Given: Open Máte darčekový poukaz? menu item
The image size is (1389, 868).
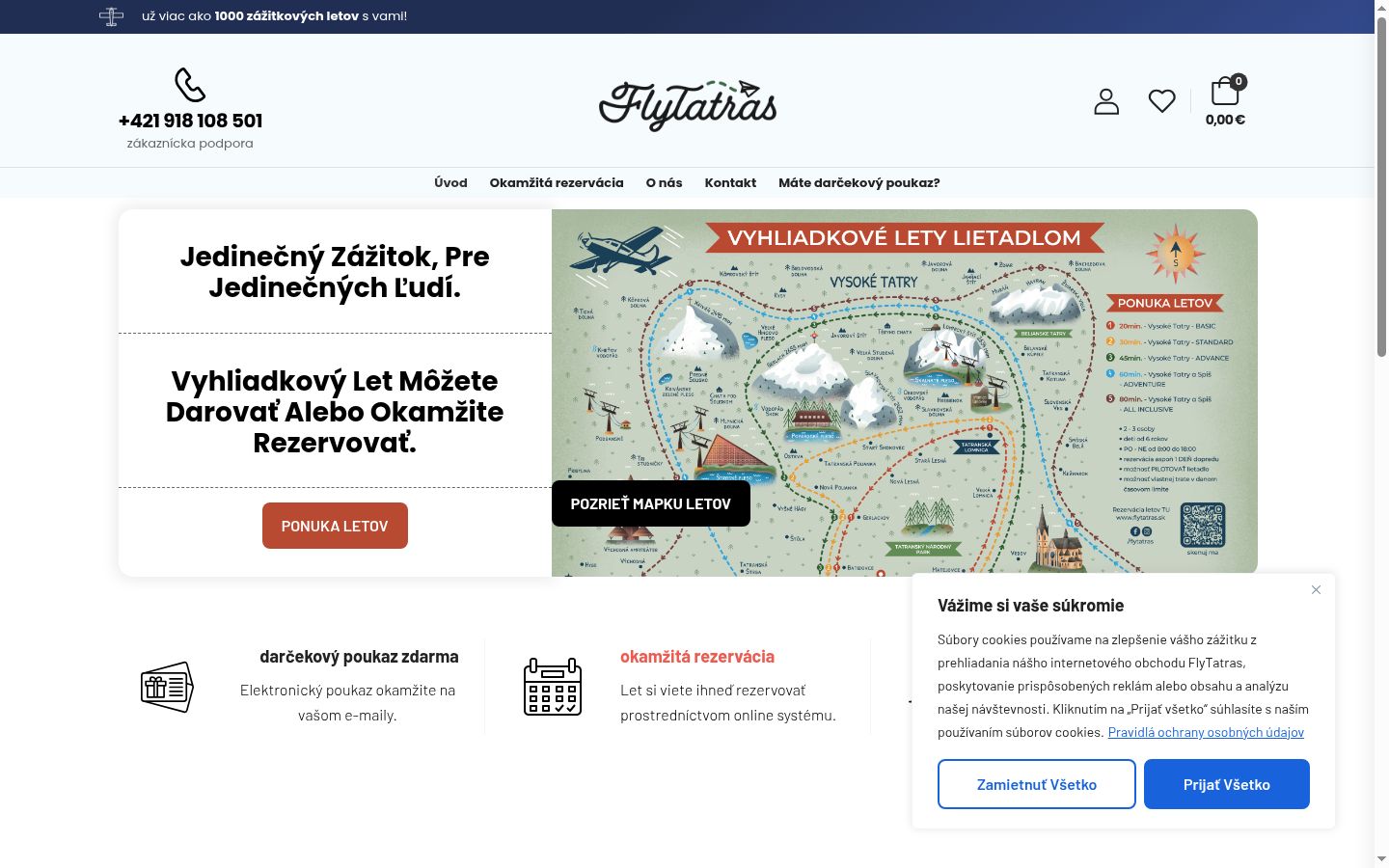Looking at the screenshot, I should [858, 182].
